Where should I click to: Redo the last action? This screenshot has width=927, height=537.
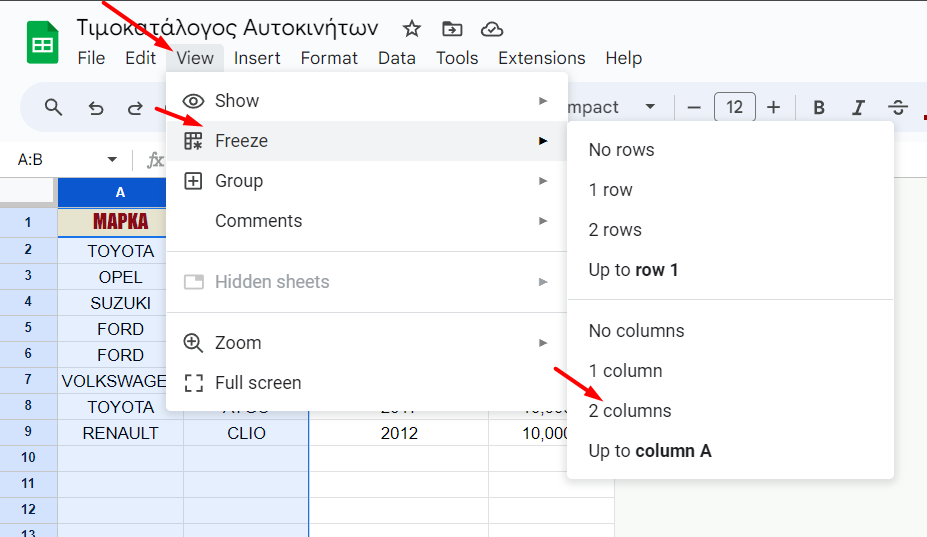[x=135, y=108]
